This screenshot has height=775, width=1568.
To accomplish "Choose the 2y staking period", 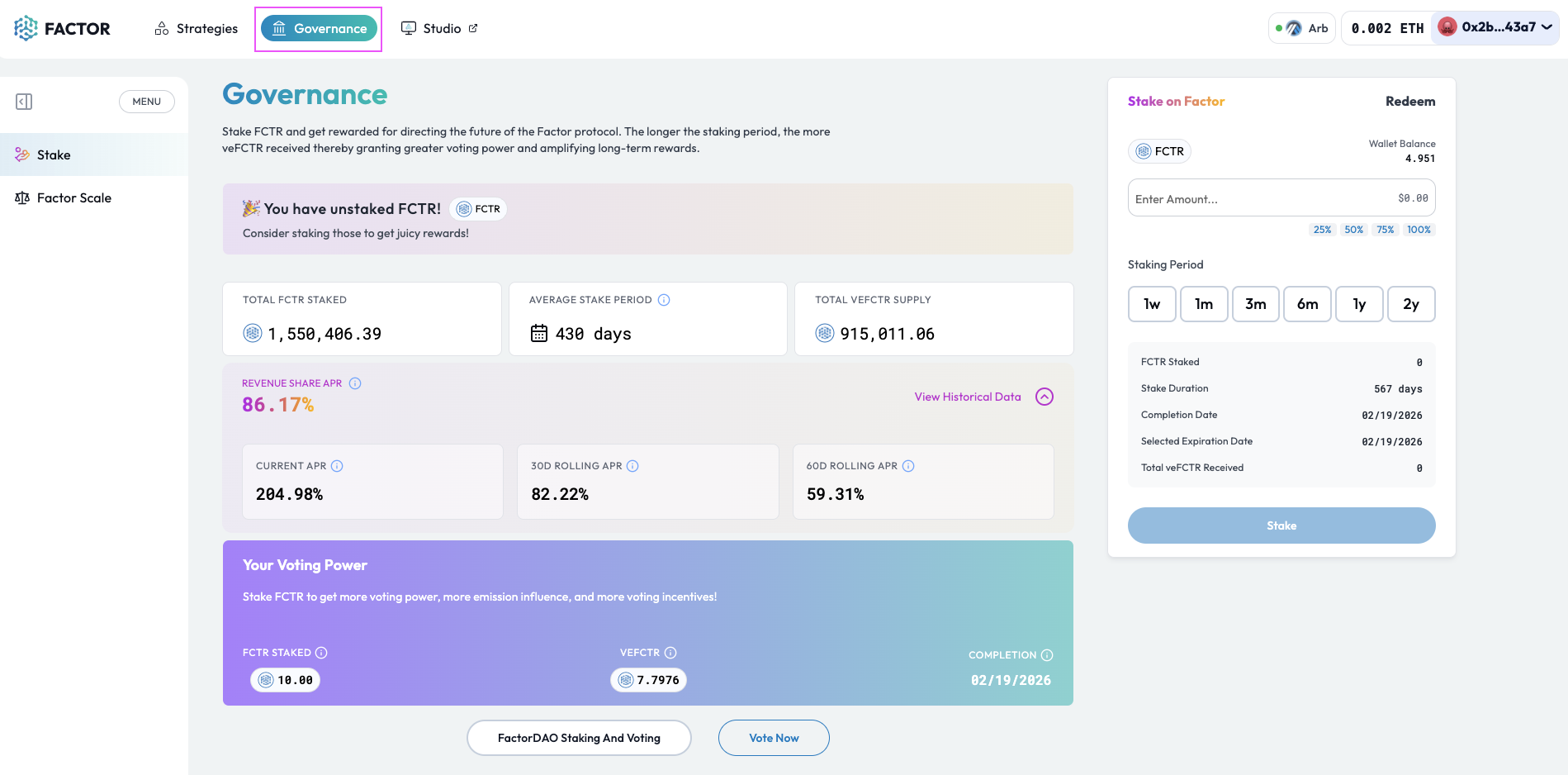I will tap(1411, 304).
